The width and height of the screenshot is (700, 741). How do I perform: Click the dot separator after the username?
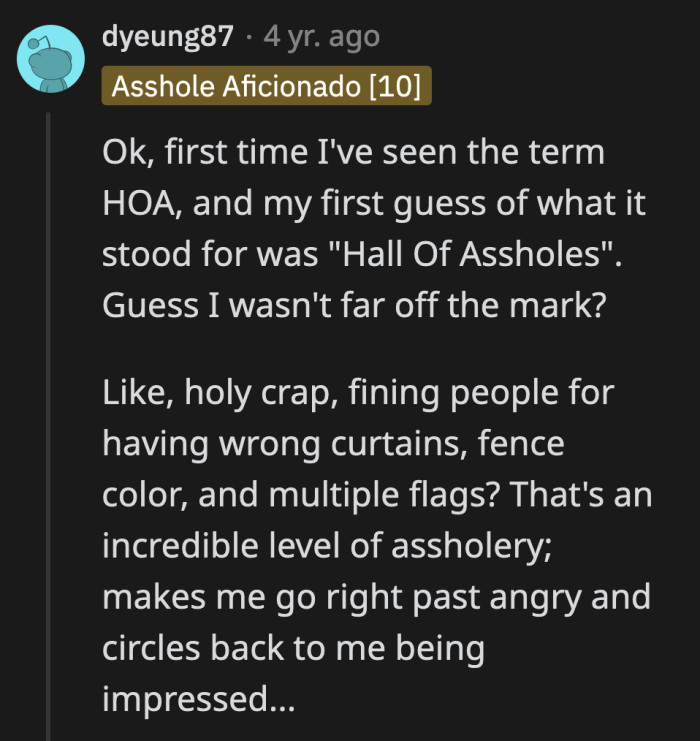click(x=251, y=39)
